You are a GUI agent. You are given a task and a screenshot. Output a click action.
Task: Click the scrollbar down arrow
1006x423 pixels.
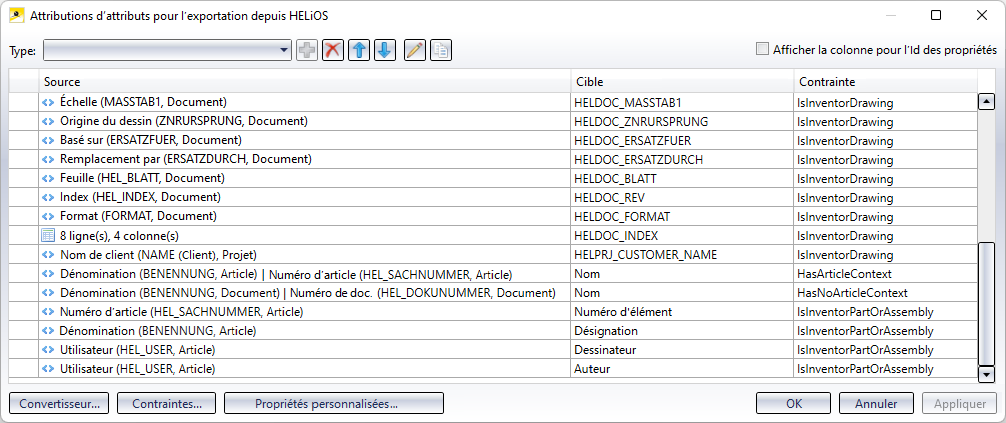[x=985, y=374]
